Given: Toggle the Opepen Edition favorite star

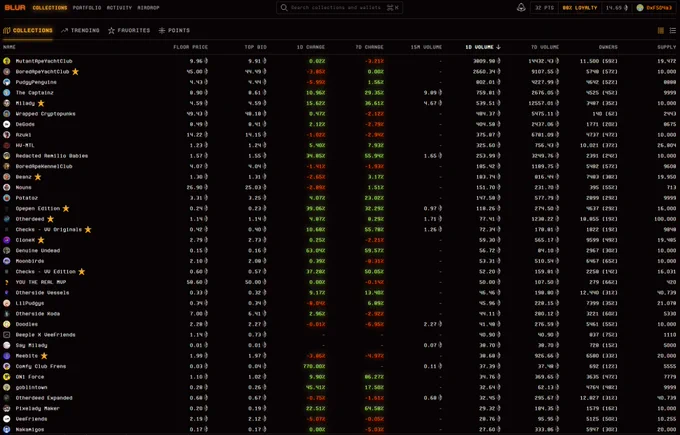Looking at the screenshot, I should [x=66, y=208].
